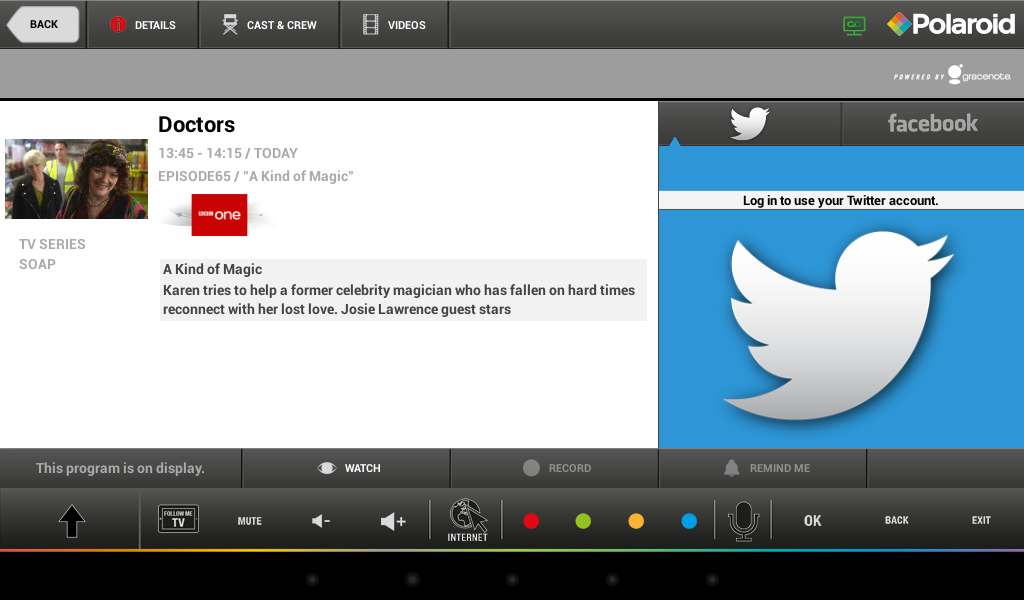The width and height of the screenshot is (1024, 600).
Task: Click the large Twitter bird image
Action: click(x=838, y=326)
